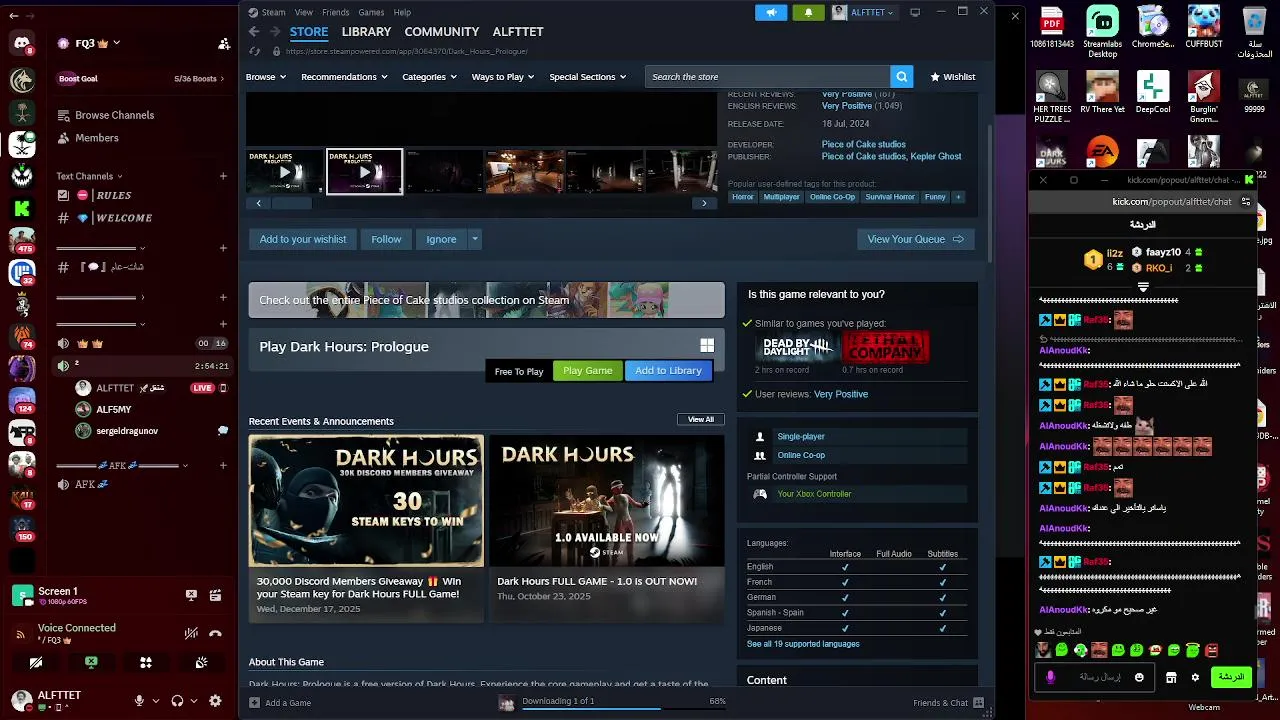Stop streaming Screen 1 in Discord

(x=191, y=595)
